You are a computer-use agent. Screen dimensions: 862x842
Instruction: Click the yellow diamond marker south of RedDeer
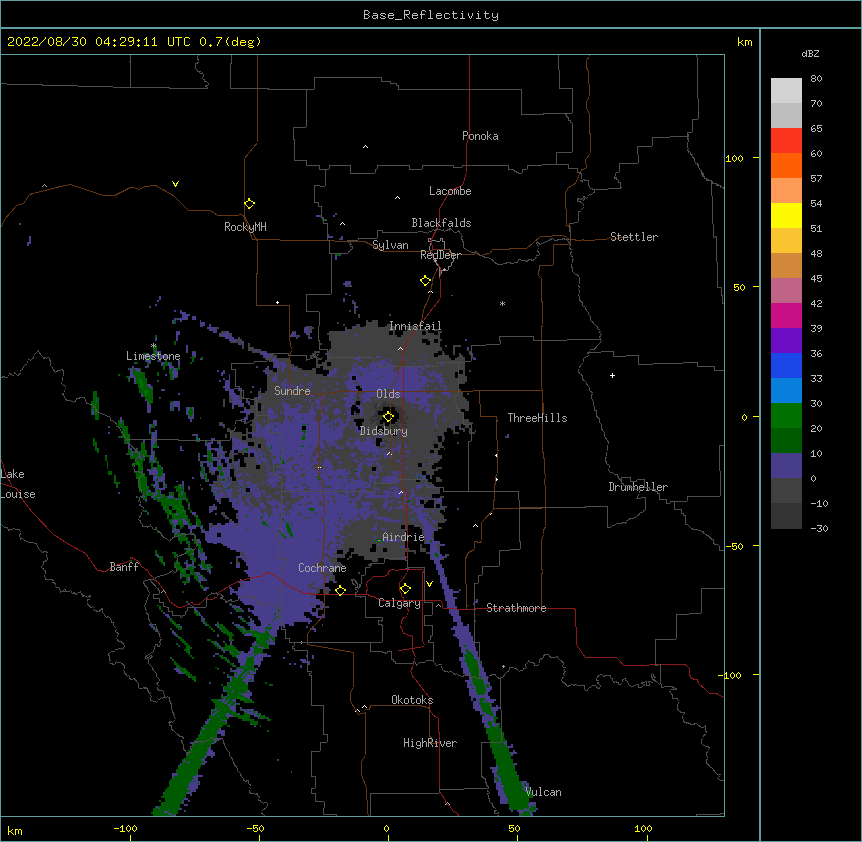426,281
